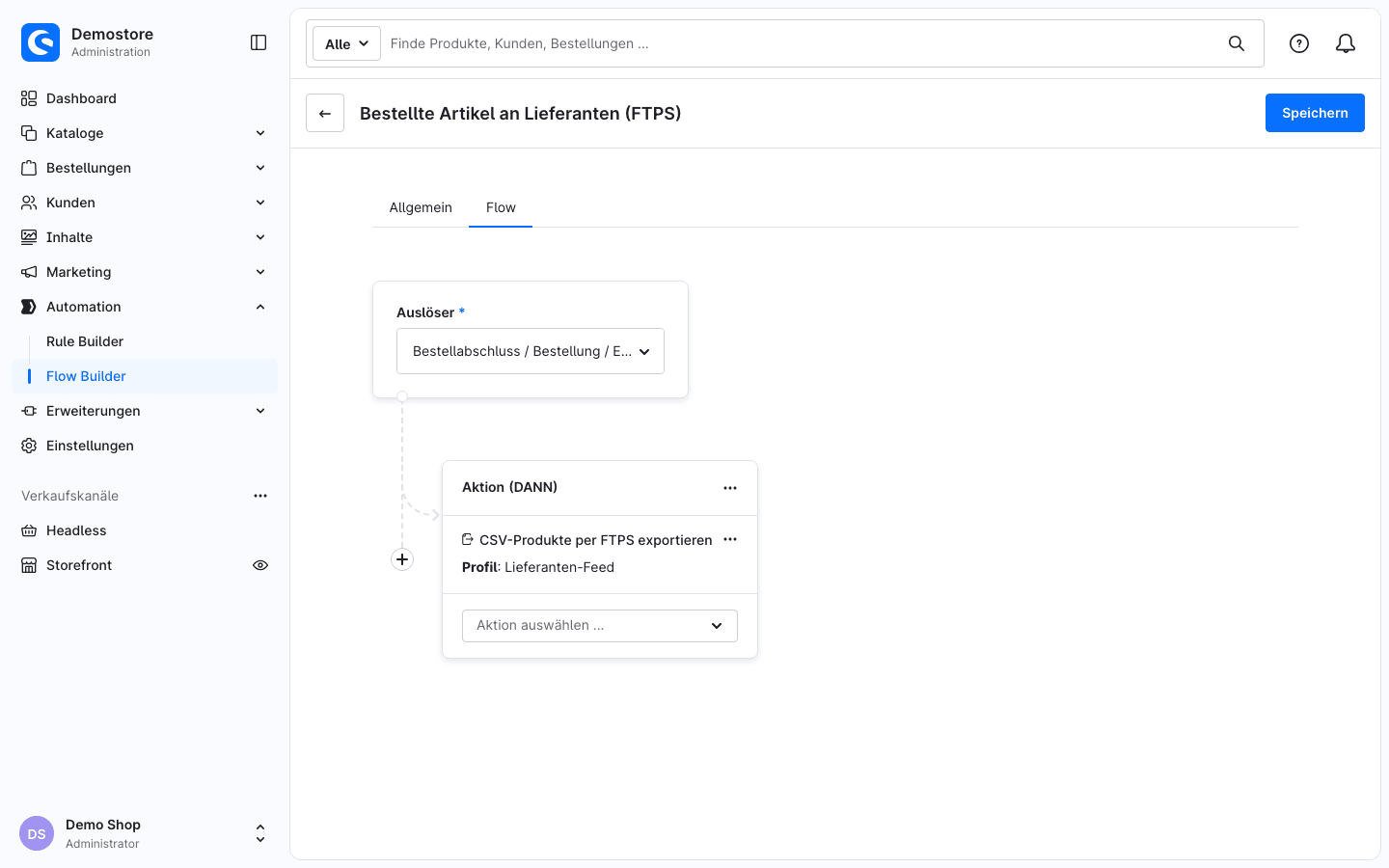This screenshot has height=868, width=1389.
Task: Collapse the sidebar with the panel icon
Action: [x=259, y=42]
